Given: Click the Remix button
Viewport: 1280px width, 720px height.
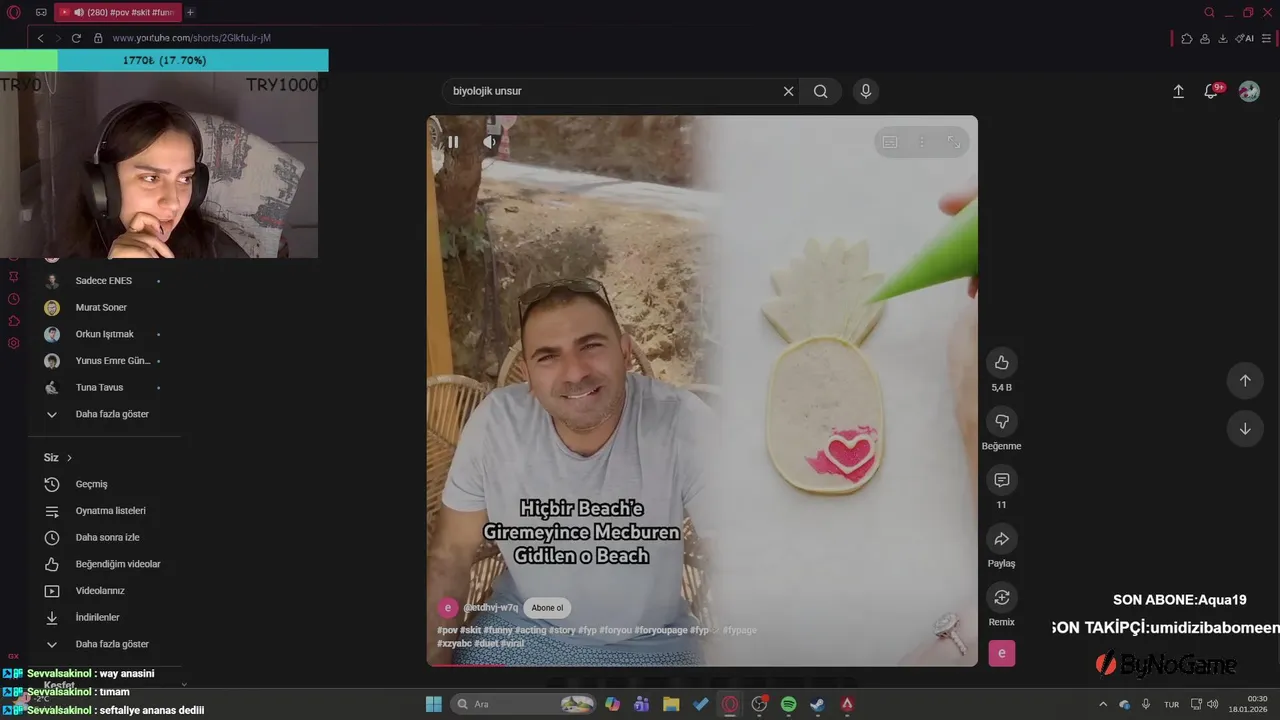Looking at the screenshot, I should (1001, 598).
